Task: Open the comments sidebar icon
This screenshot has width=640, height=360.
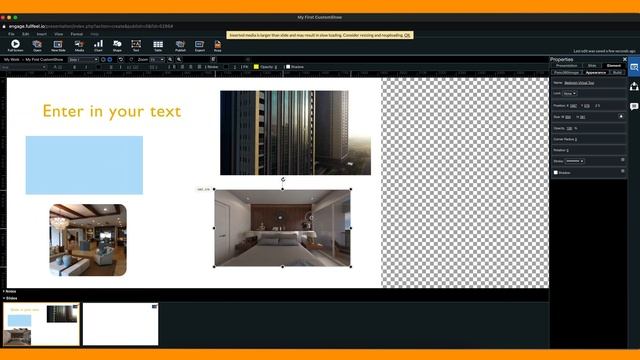Action: (x=634, y=107)
